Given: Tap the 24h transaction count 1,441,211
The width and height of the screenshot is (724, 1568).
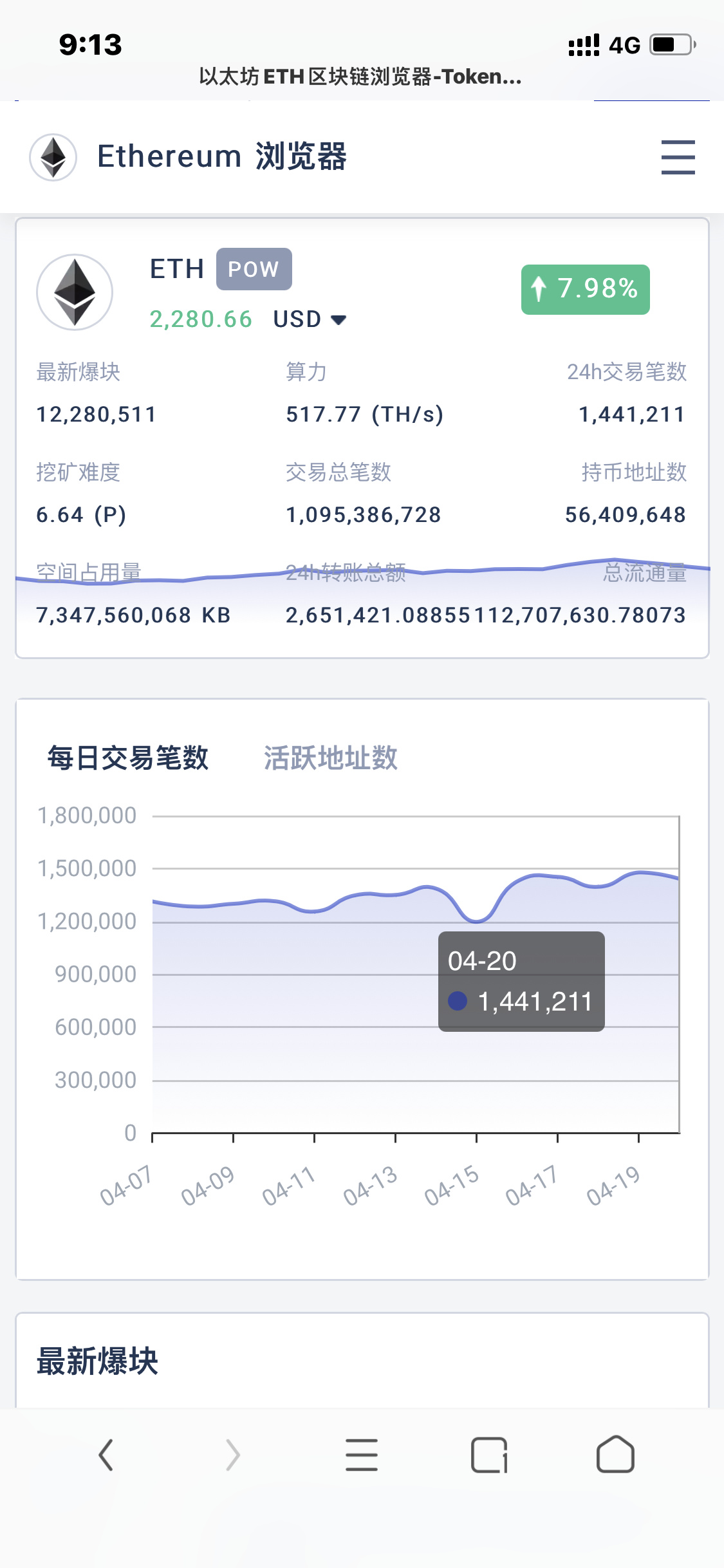Looking at the screenshot, I should click(633, 415).
